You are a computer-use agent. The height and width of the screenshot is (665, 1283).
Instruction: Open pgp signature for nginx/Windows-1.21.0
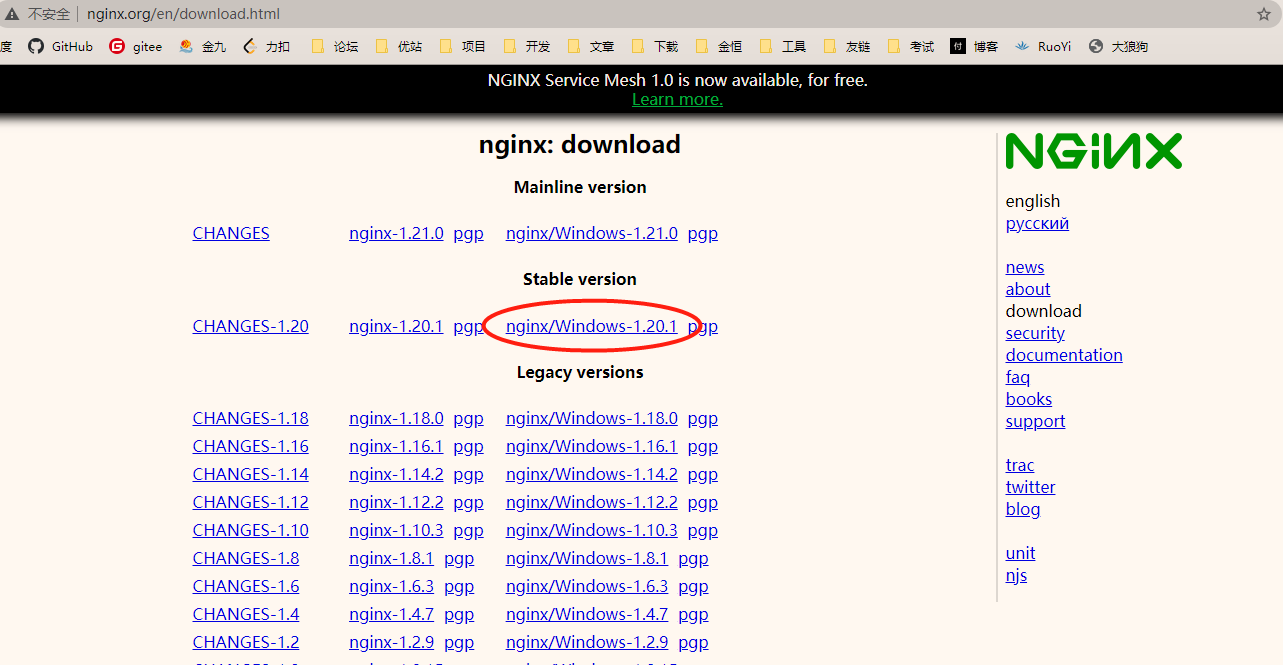(x=703, y=233)
